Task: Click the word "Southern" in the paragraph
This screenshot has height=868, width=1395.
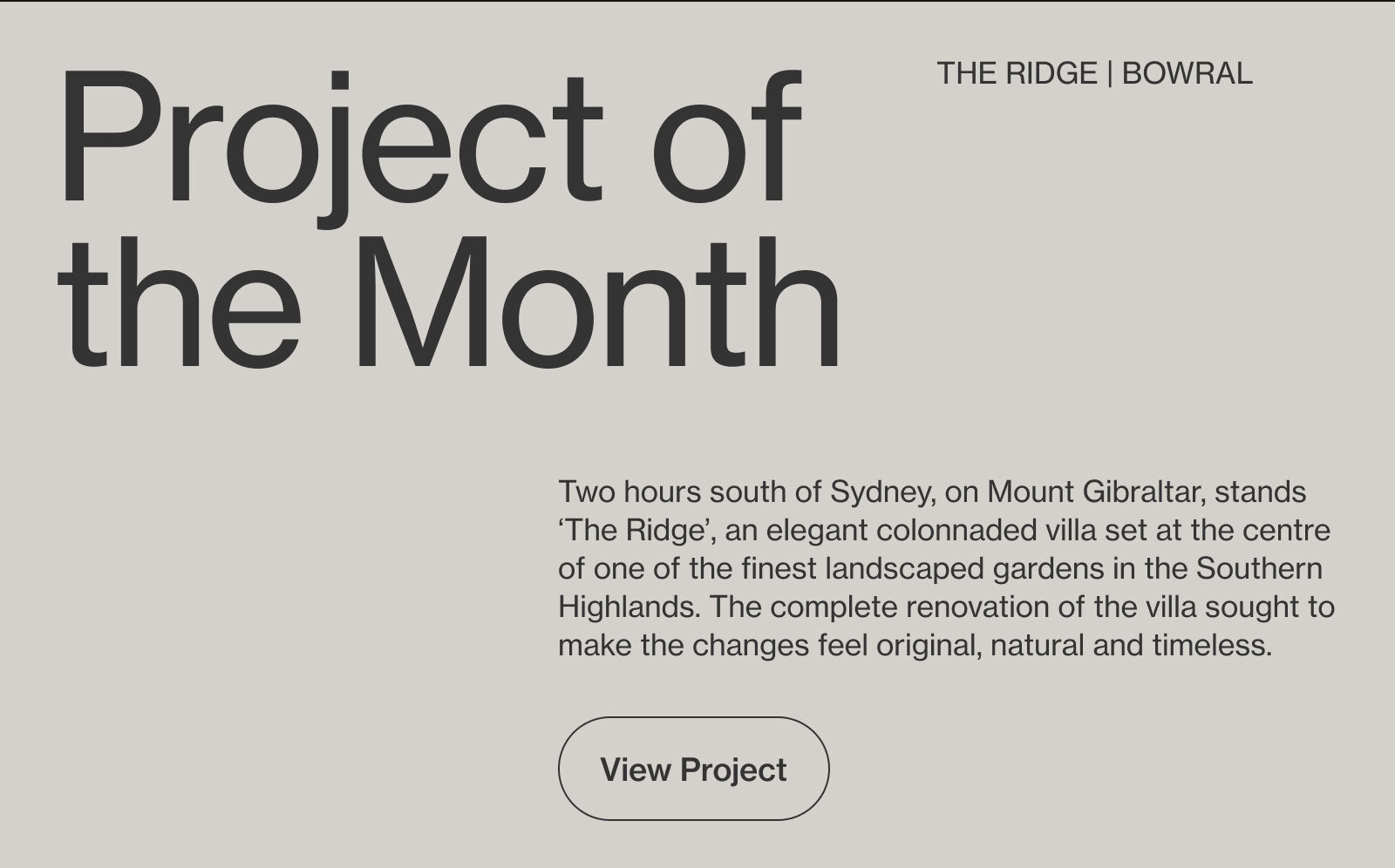Action: tap(1259, 569)
